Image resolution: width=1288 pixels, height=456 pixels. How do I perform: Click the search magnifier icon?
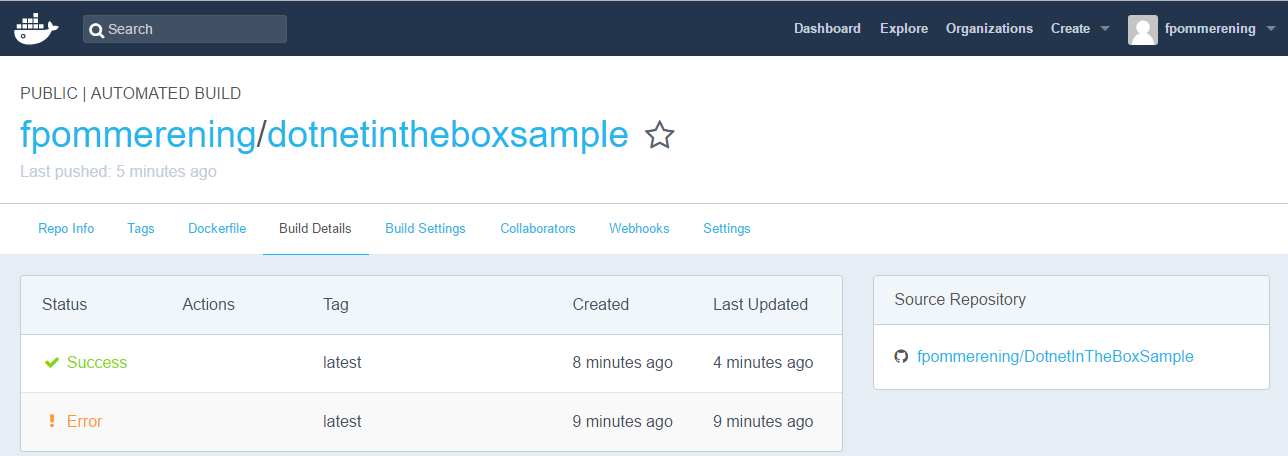point(97,30)
